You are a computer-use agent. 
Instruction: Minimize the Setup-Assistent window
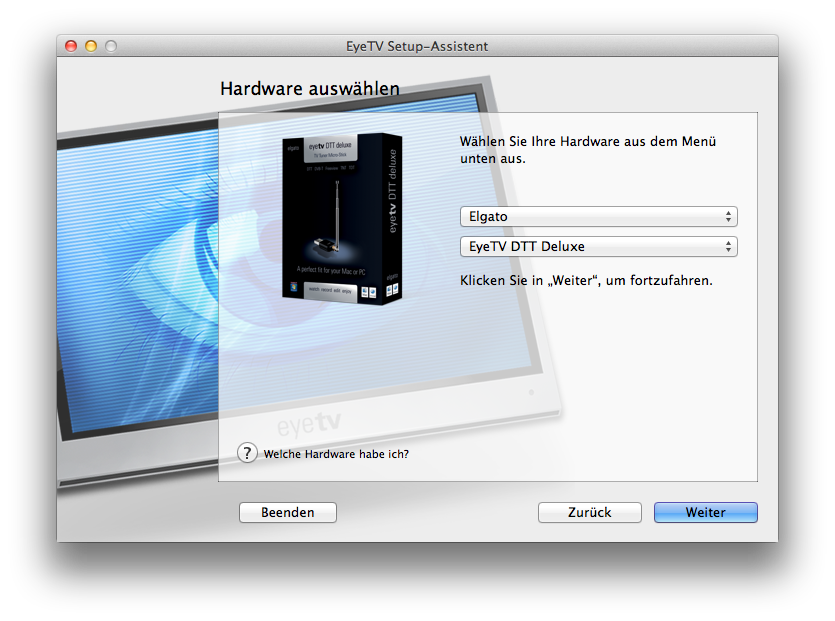click(x=91, y=46)
